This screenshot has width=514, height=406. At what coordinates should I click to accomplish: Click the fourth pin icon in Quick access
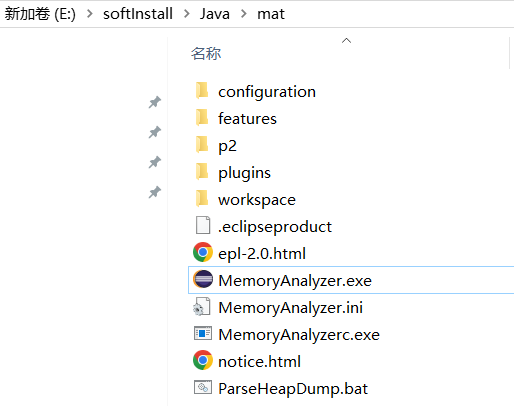(x=155, y=192)
